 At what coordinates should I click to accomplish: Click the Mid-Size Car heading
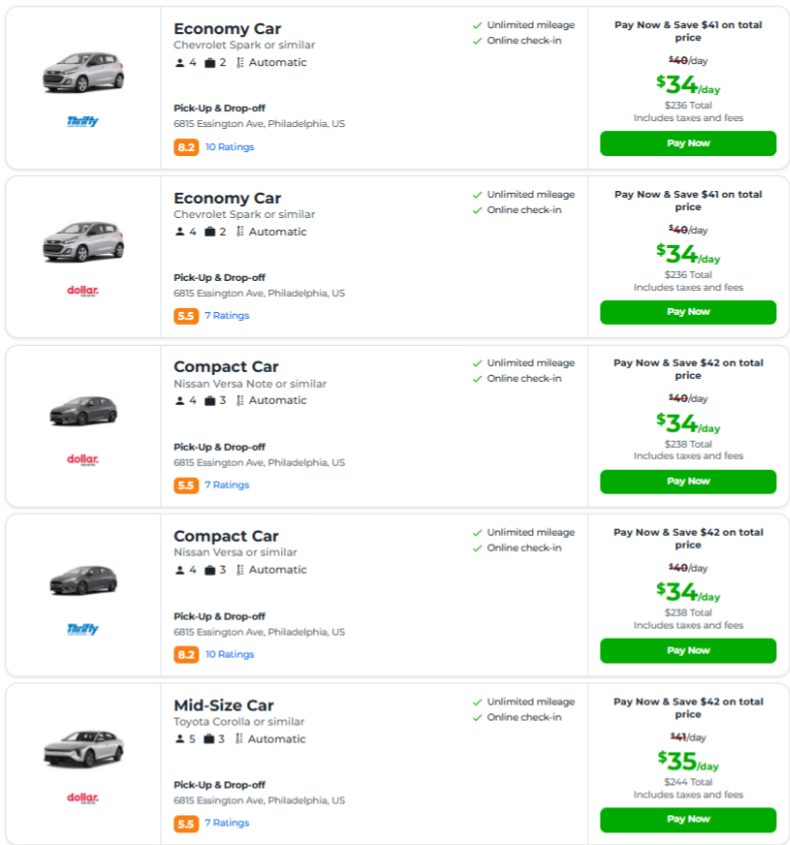[x=223, y=704]
